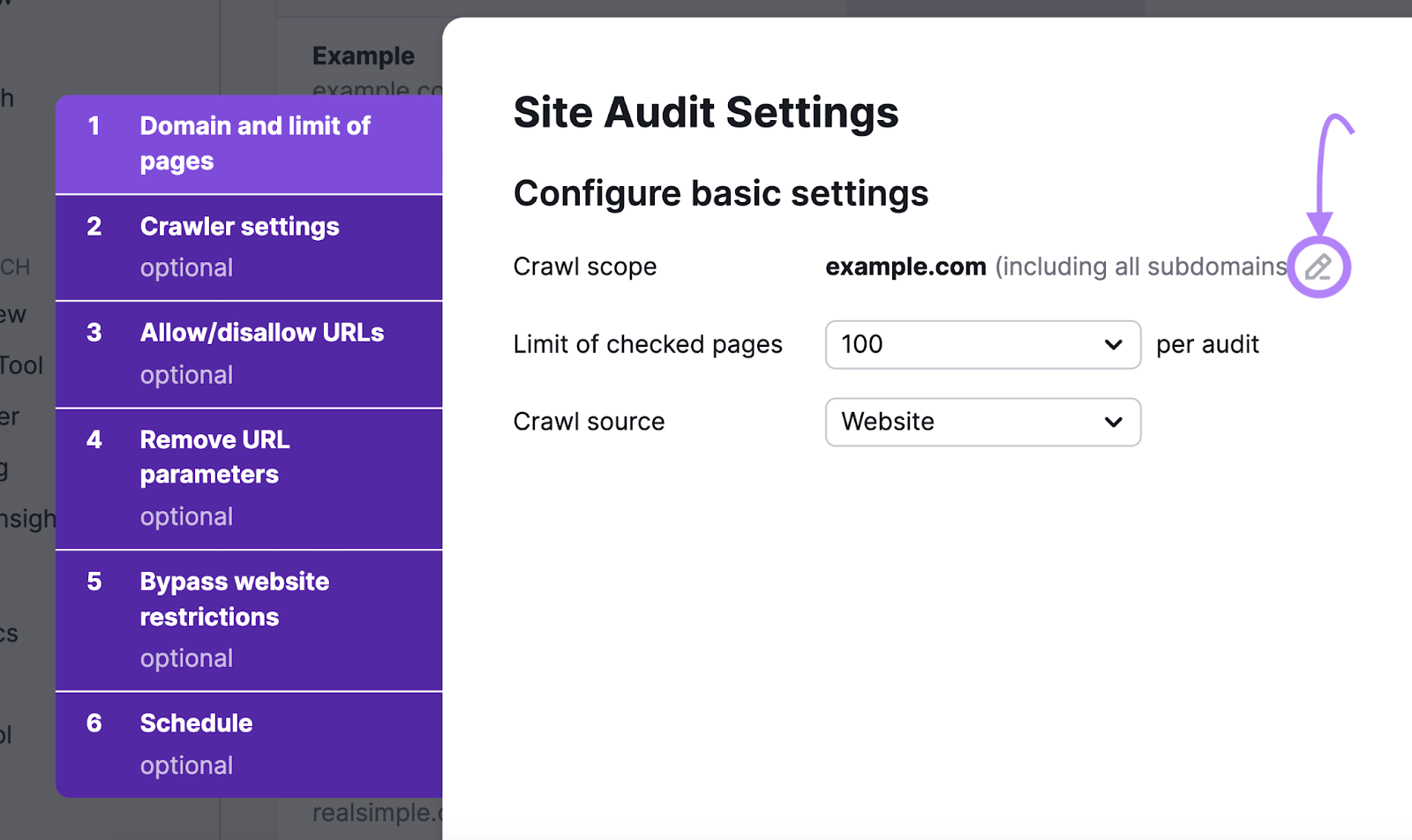
Task: Click the pencil edit icon beside Crawl scope
Action: click(1318, 266)
